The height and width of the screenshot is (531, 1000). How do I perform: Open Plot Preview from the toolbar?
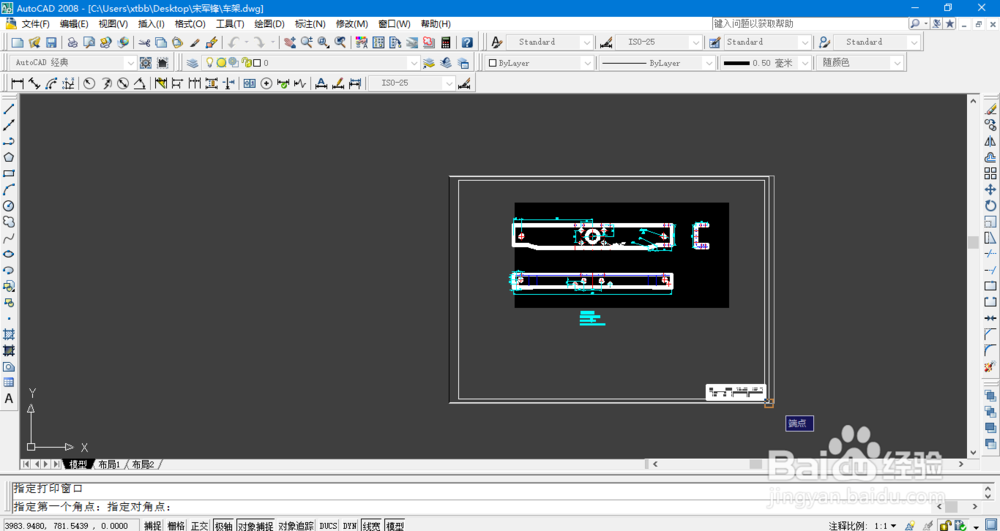(89, 42)
